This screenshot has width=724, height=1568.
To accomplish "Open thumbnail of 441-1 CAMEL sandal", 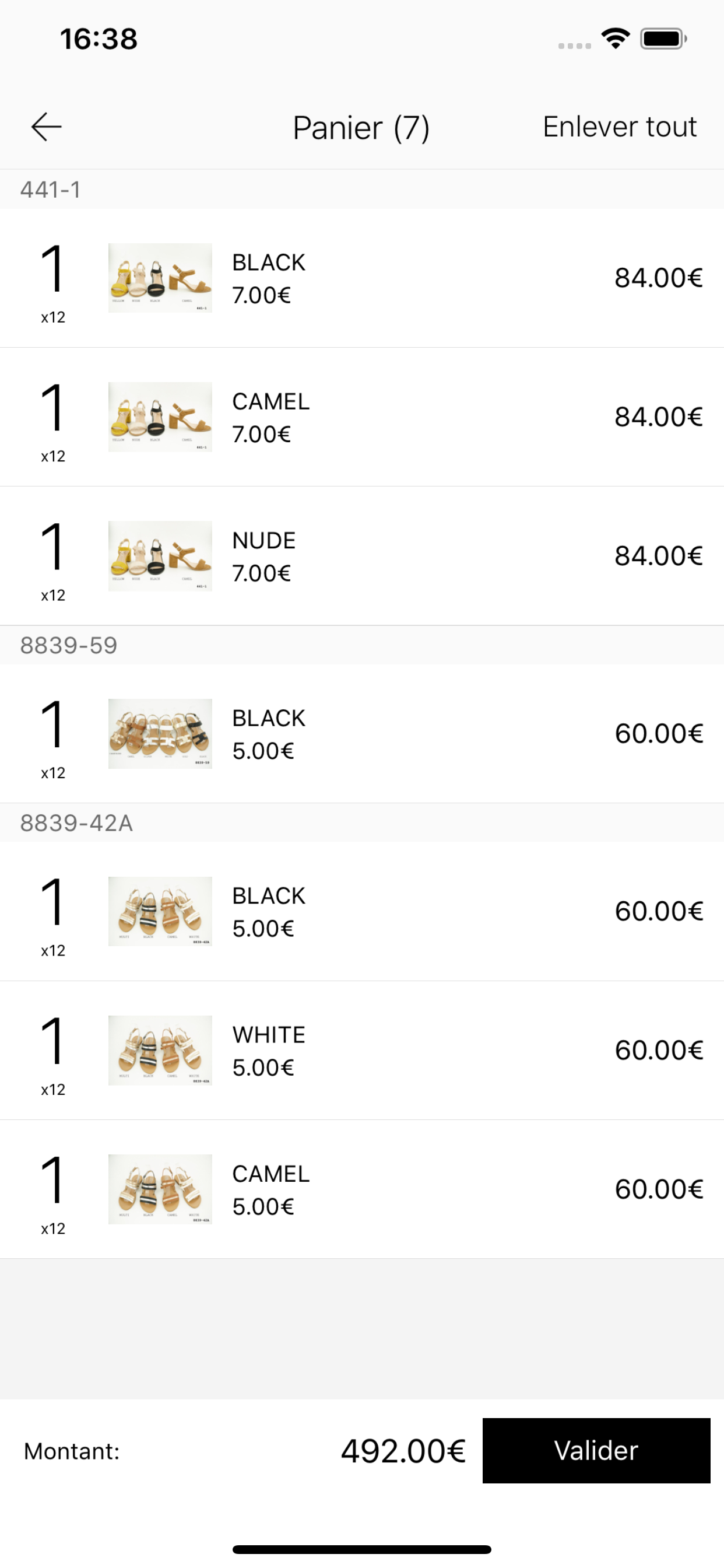I will coord(160,417).
